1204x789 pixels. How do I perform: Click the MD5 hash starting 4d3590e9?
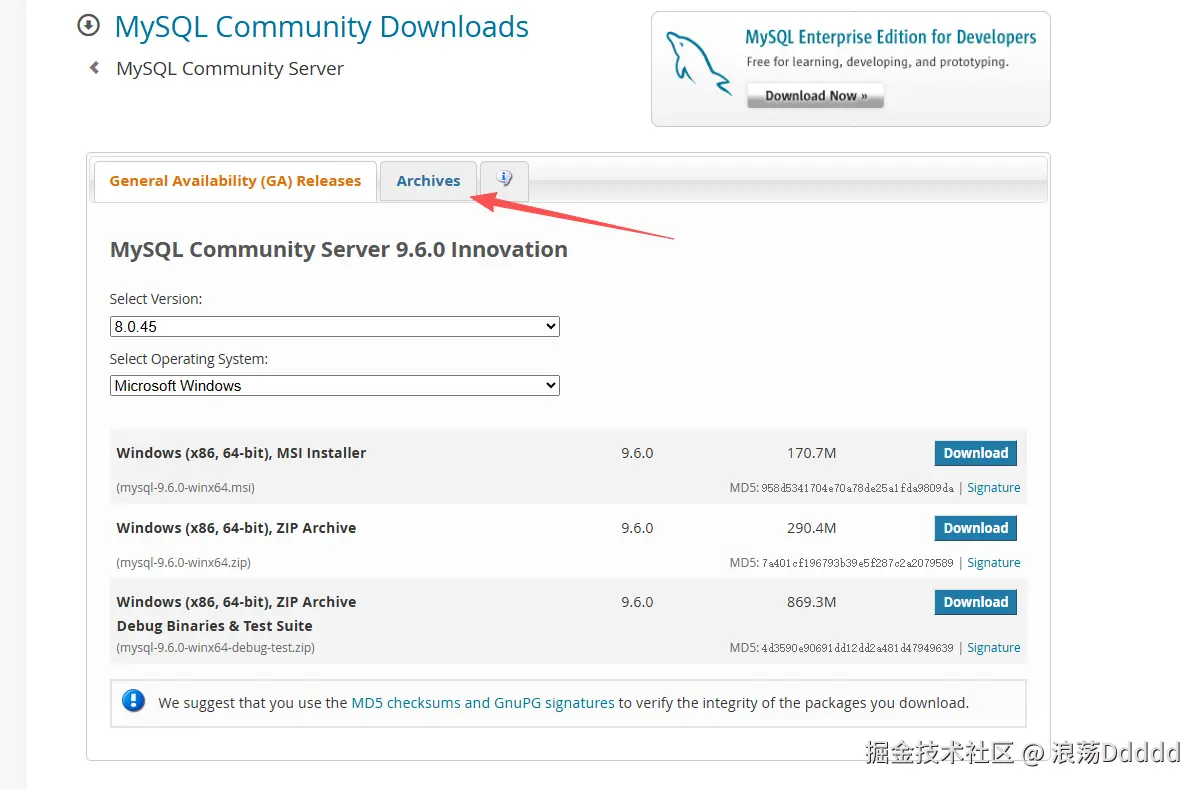click(857, 648)
